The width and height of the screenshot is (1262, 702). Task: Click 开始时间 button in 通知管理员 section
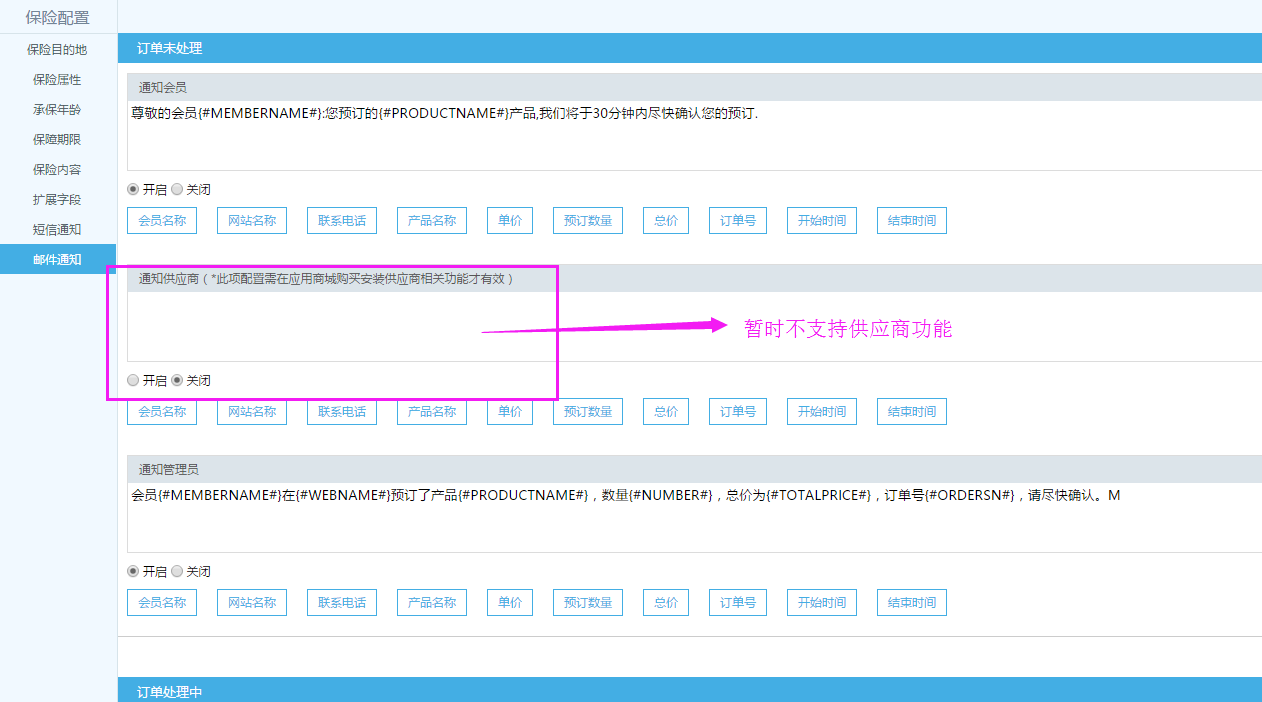point(822,603)
